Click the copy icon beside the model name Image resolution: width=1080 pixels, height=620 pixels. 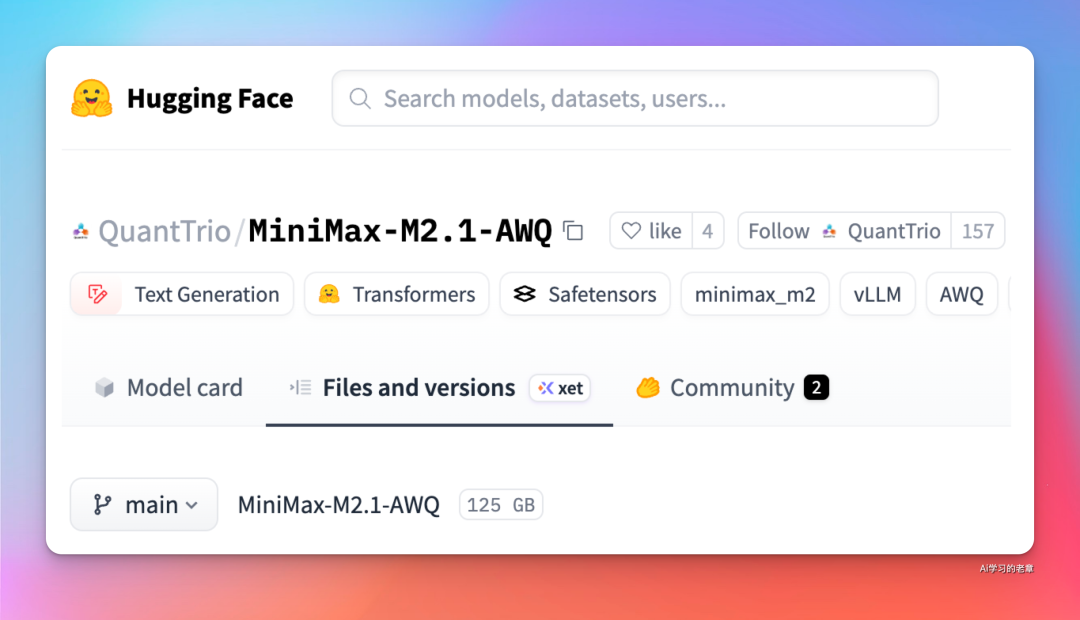coord(571,230)
